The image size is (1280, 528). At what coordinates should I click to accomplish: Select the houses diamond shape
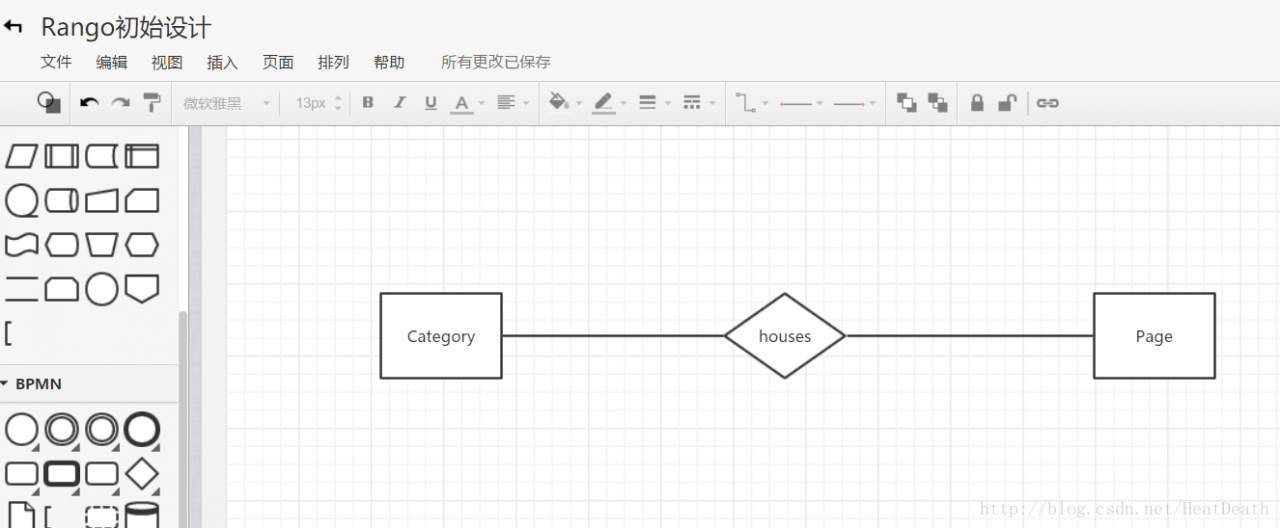tap(784, 336)
